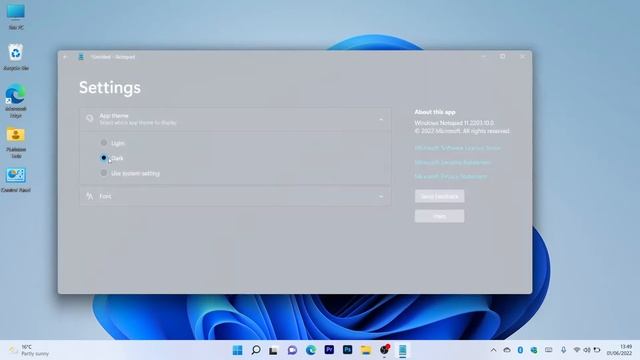Select Microsoft Edge desktop shortcut
Screen dimensions: 640x360
click(x=16, y=100)
